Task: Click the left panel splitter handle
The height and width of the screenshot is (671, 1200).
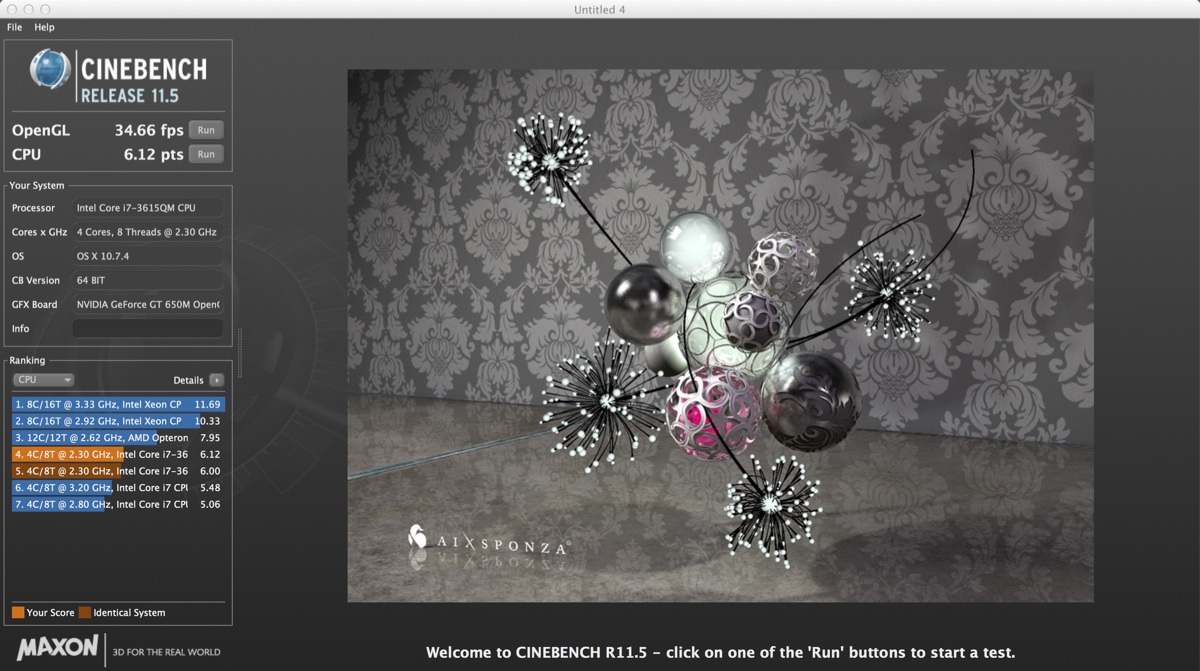Action: [239, 353]
